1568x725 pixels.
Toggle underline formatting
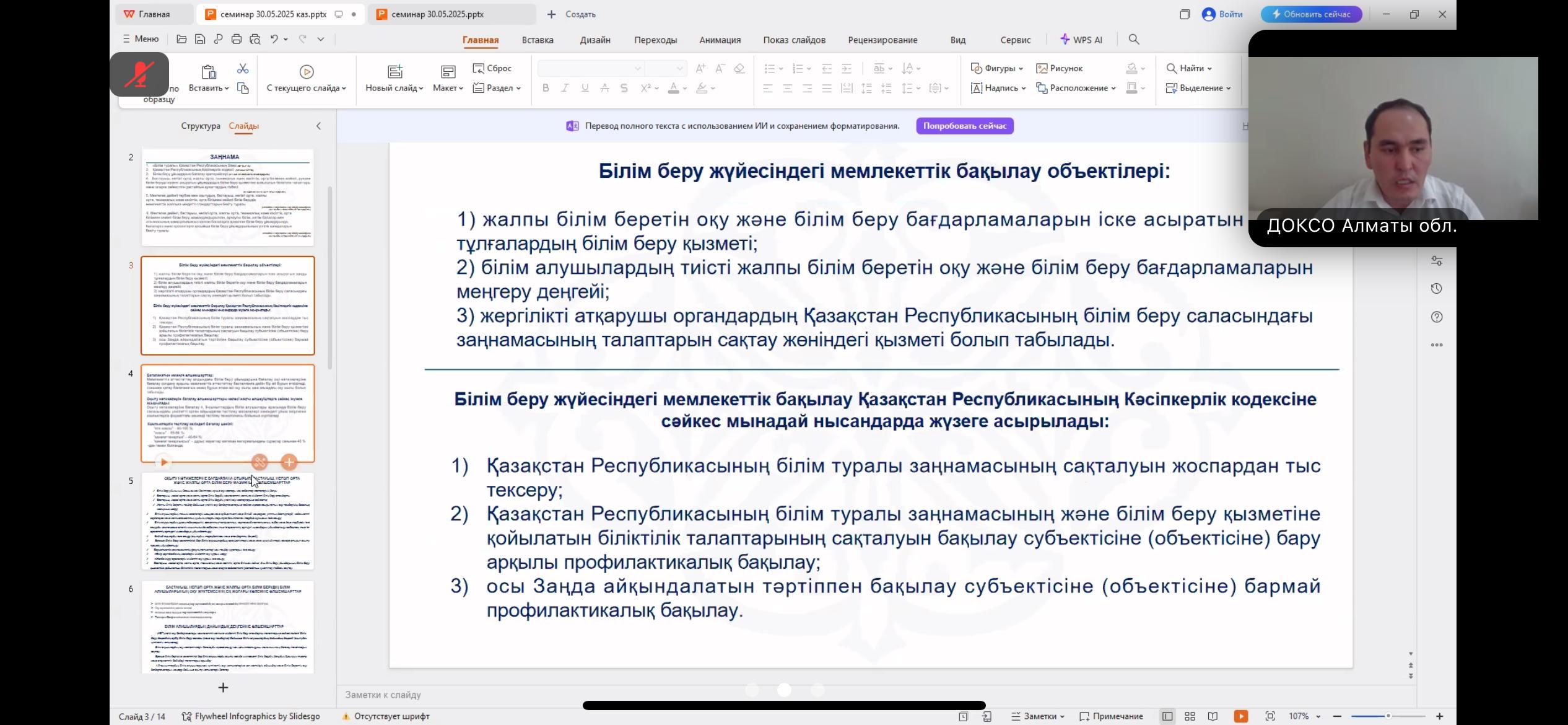pos(585,88)
